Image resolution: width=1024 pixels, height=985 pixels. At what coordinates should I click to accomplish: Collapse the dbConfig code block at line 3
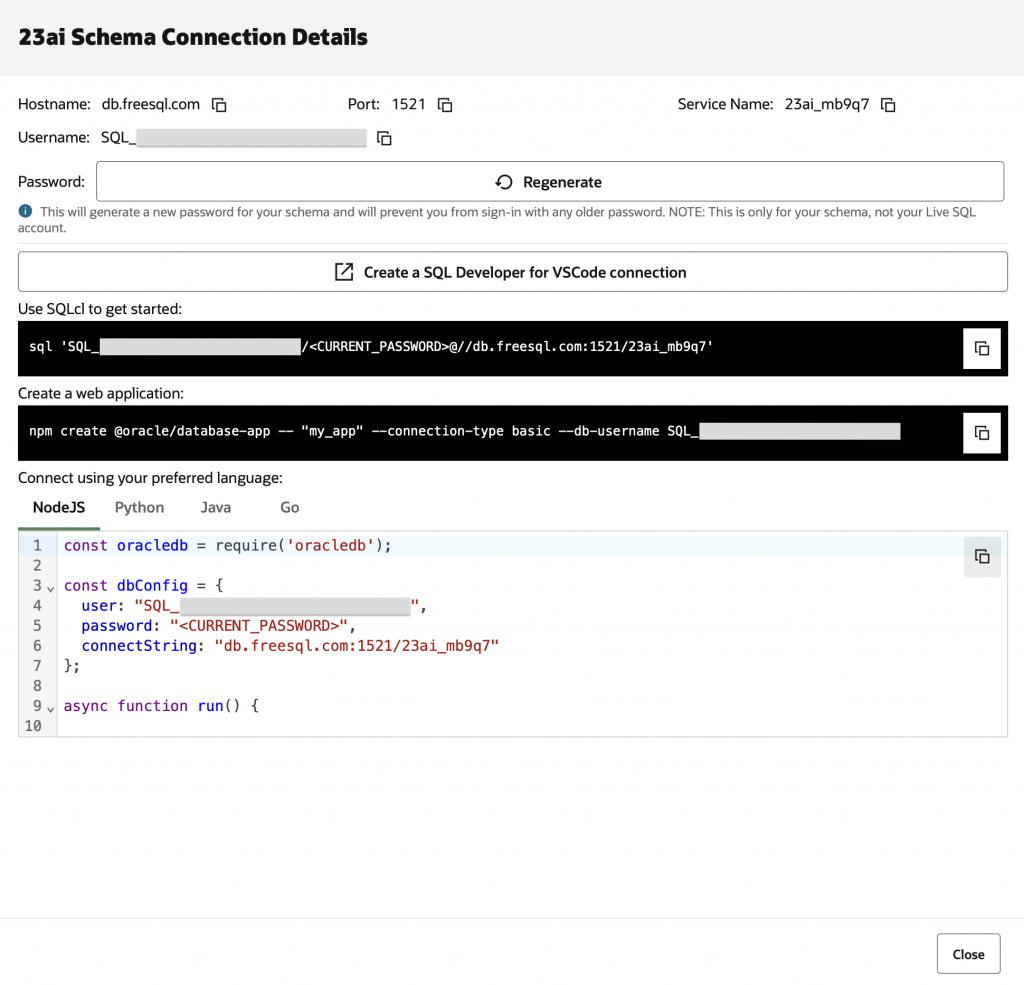click(x=50, y=586)
